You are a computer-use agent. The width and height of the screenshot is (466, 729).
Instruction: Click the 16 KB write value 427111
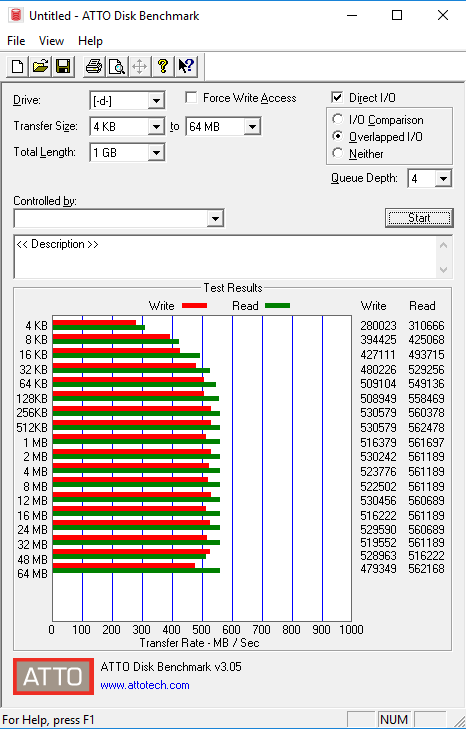point(379,355)
